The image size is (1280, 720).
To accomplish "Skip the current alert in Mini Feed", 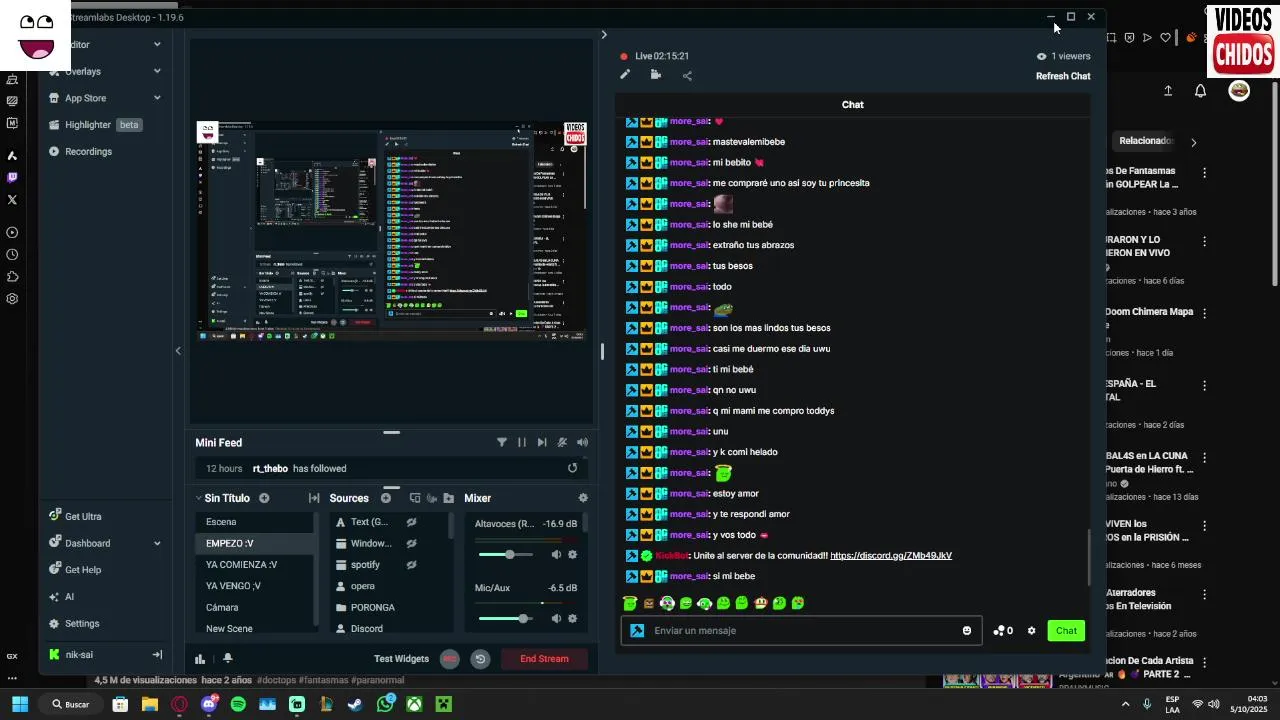I will click(x=542, y=442).
